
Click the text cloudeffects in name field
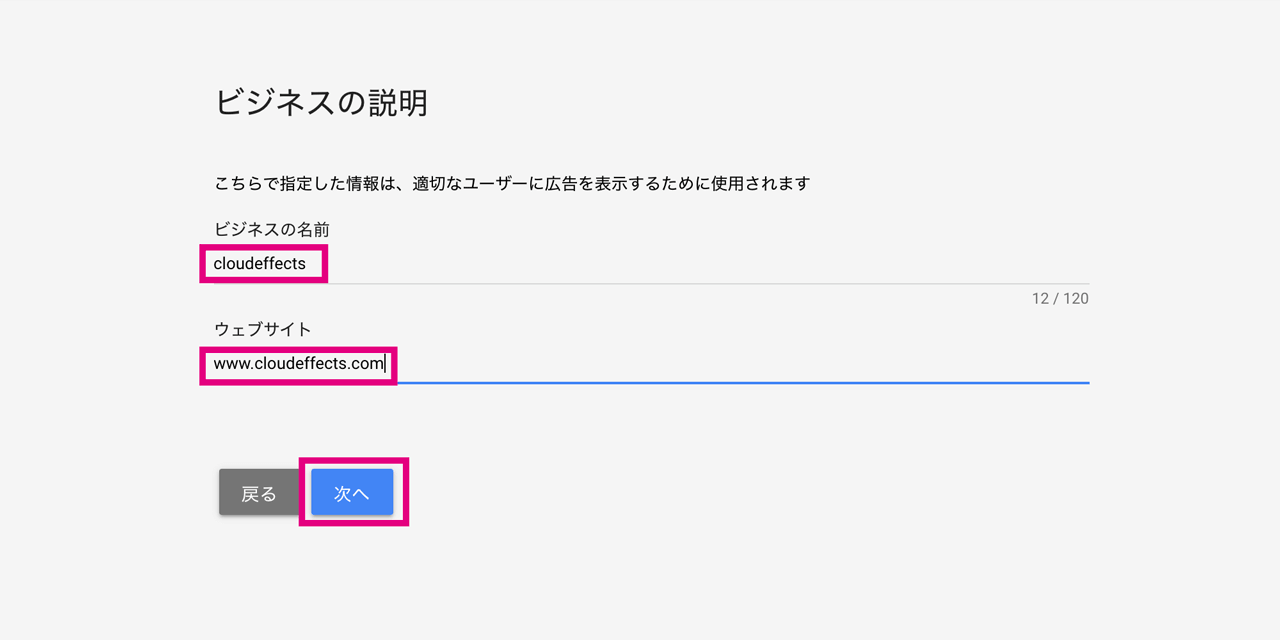(x=260, y=264)
